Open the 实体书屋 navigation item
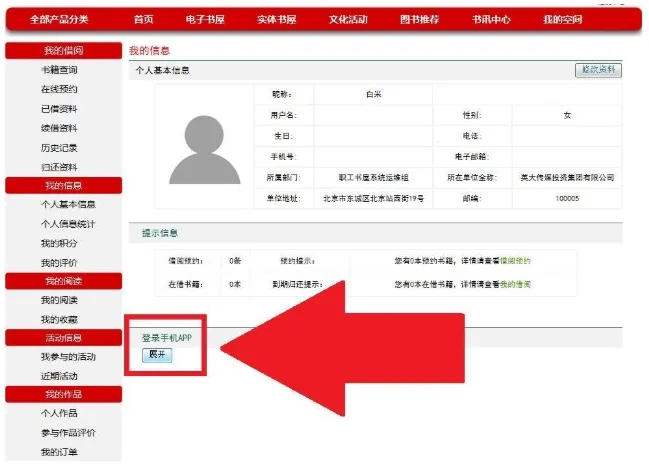649x470 pixels. coord(276,19)
